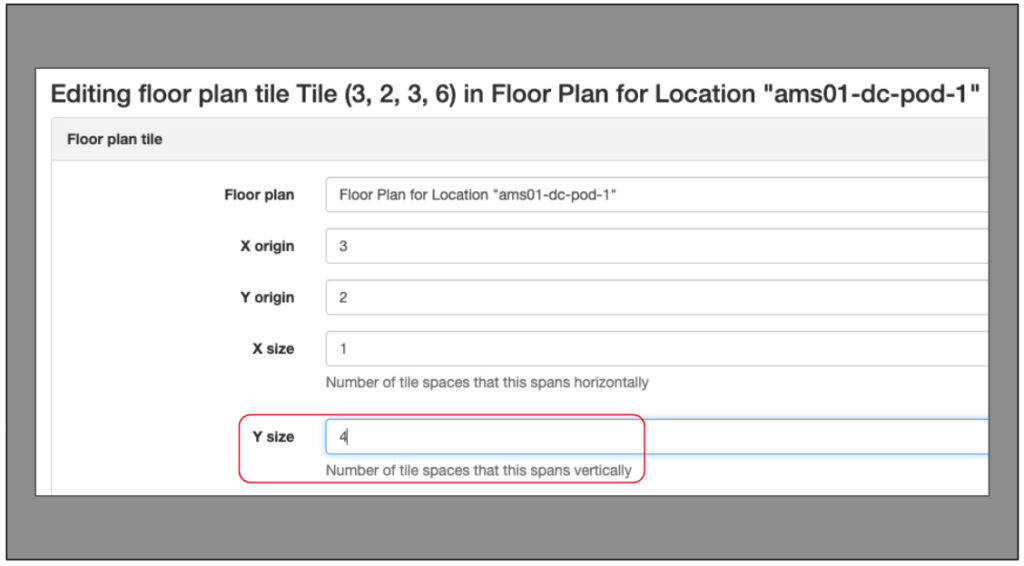Click the 'X origin' label
1024x566 pixels.
coord(267,246)
